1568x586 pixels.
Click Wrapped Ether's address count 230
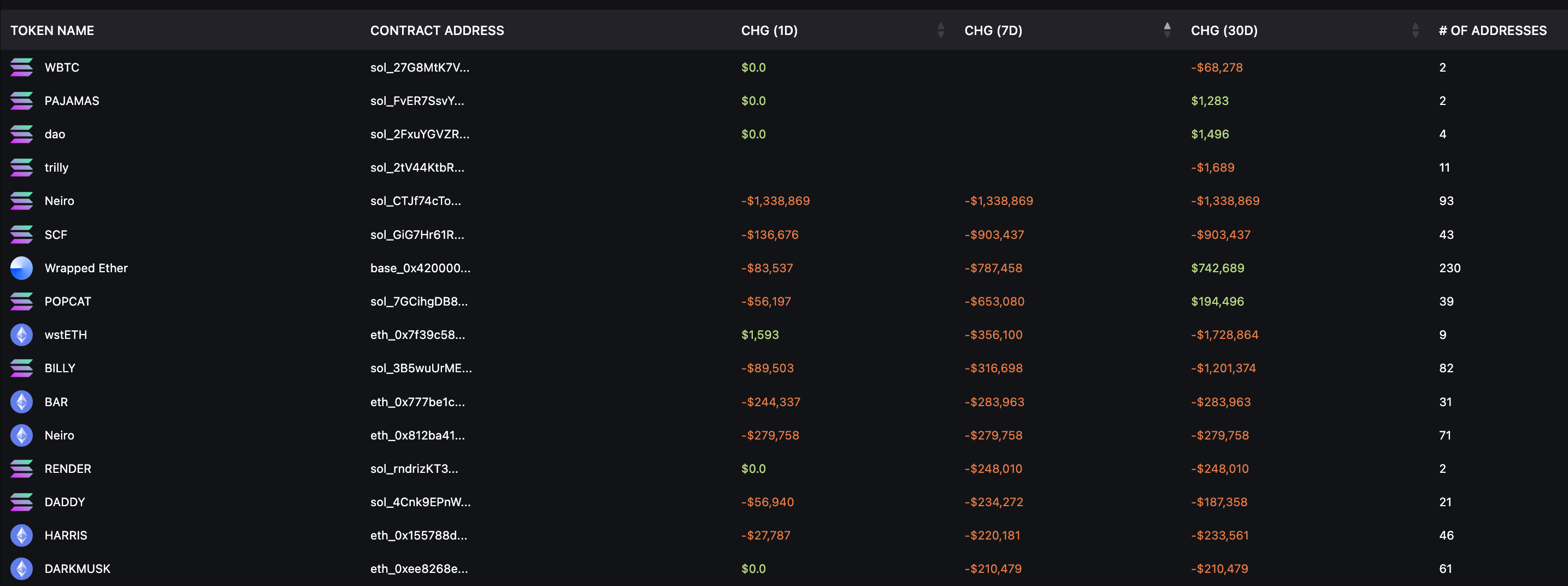point(1450,268)
